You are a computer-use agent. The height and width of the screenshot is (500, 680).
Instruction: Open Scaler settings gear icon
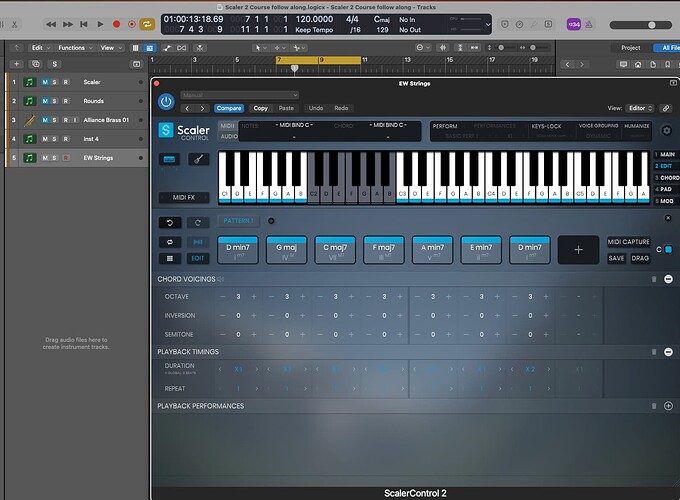click(x=667, y=130)
